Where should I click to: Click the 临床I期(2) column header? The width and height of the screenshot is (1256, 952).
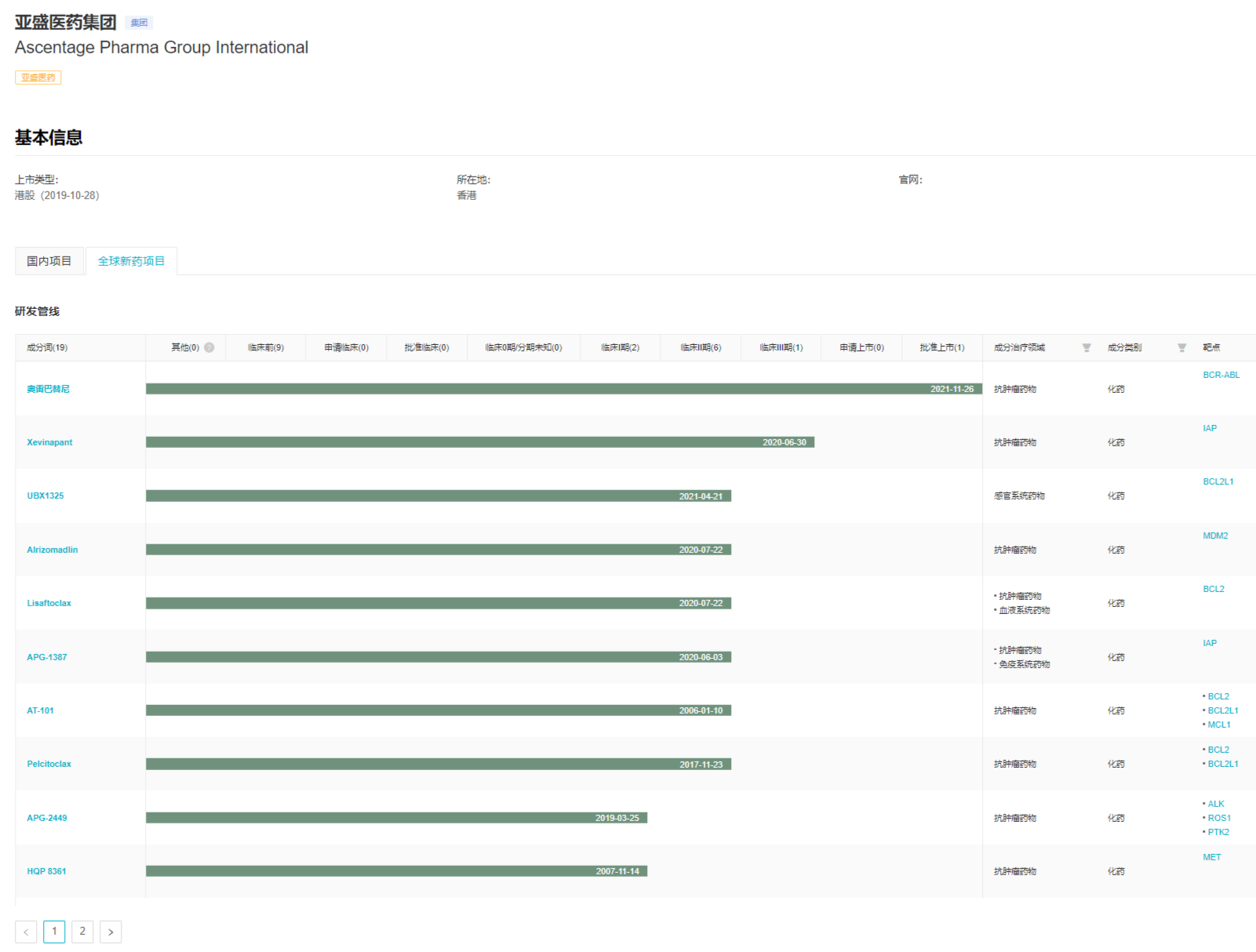tap(620, 347)
